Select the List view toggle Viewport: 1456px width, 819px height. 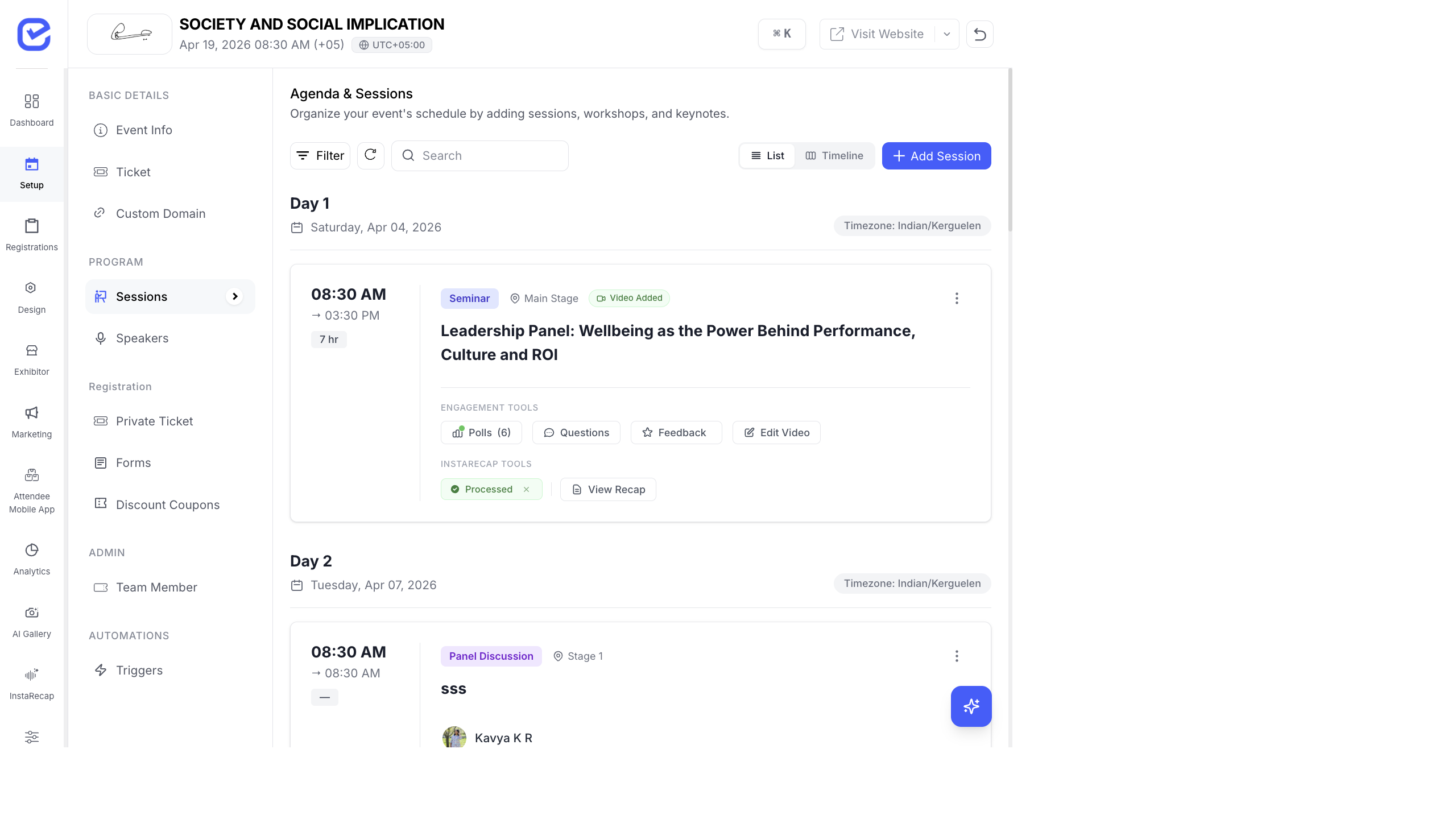[x=767, y=155]
